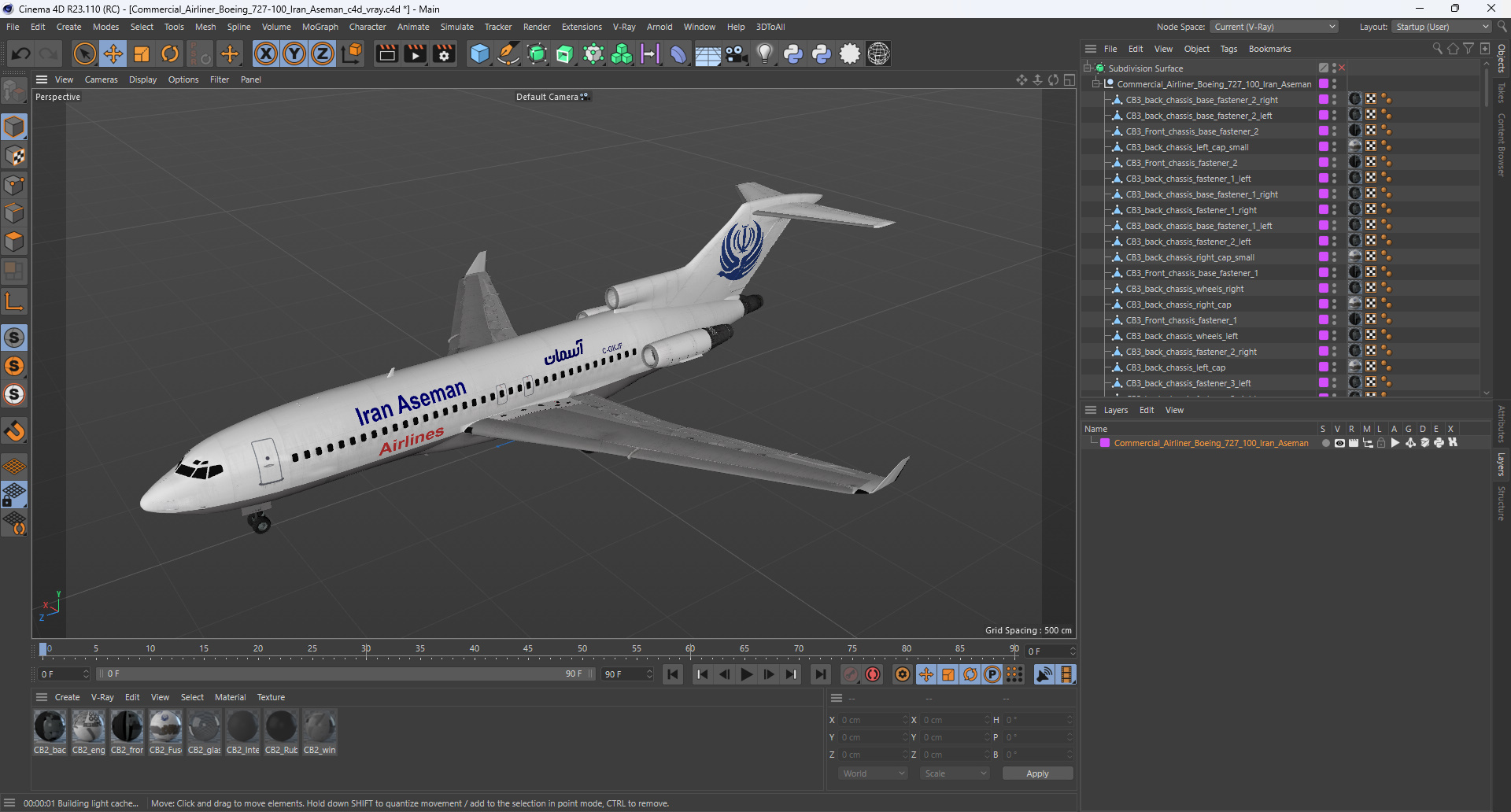Open the Scale mode dropdown

tap(955, 773)
